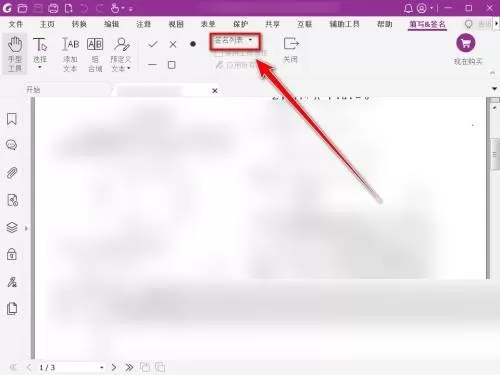The image size is (500, 375).
Task: Click the Close (关闭) Fill & Sign button
Action: point(291,50)
